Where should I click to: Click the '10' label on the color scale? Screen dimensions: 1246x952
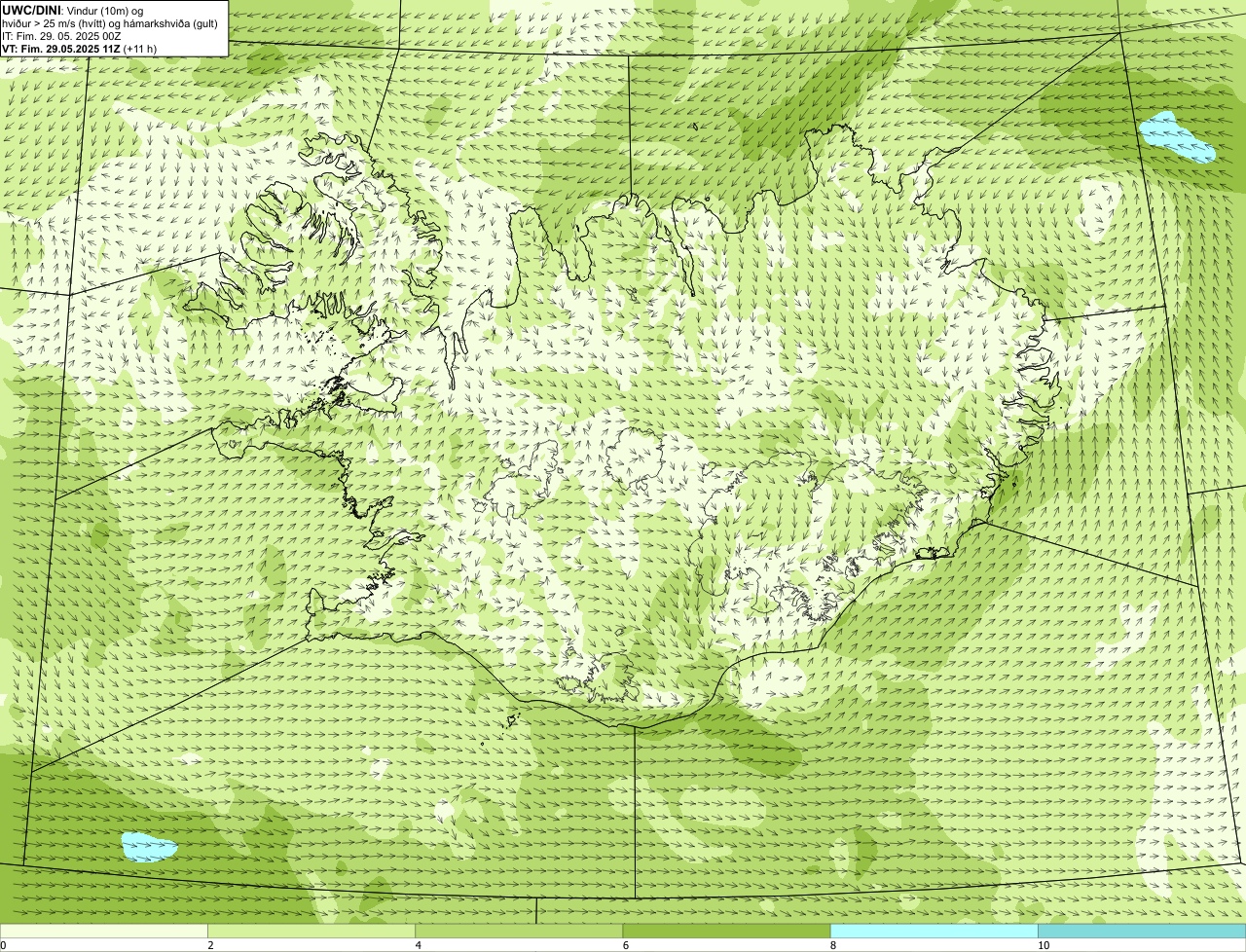click(1044, 945)
